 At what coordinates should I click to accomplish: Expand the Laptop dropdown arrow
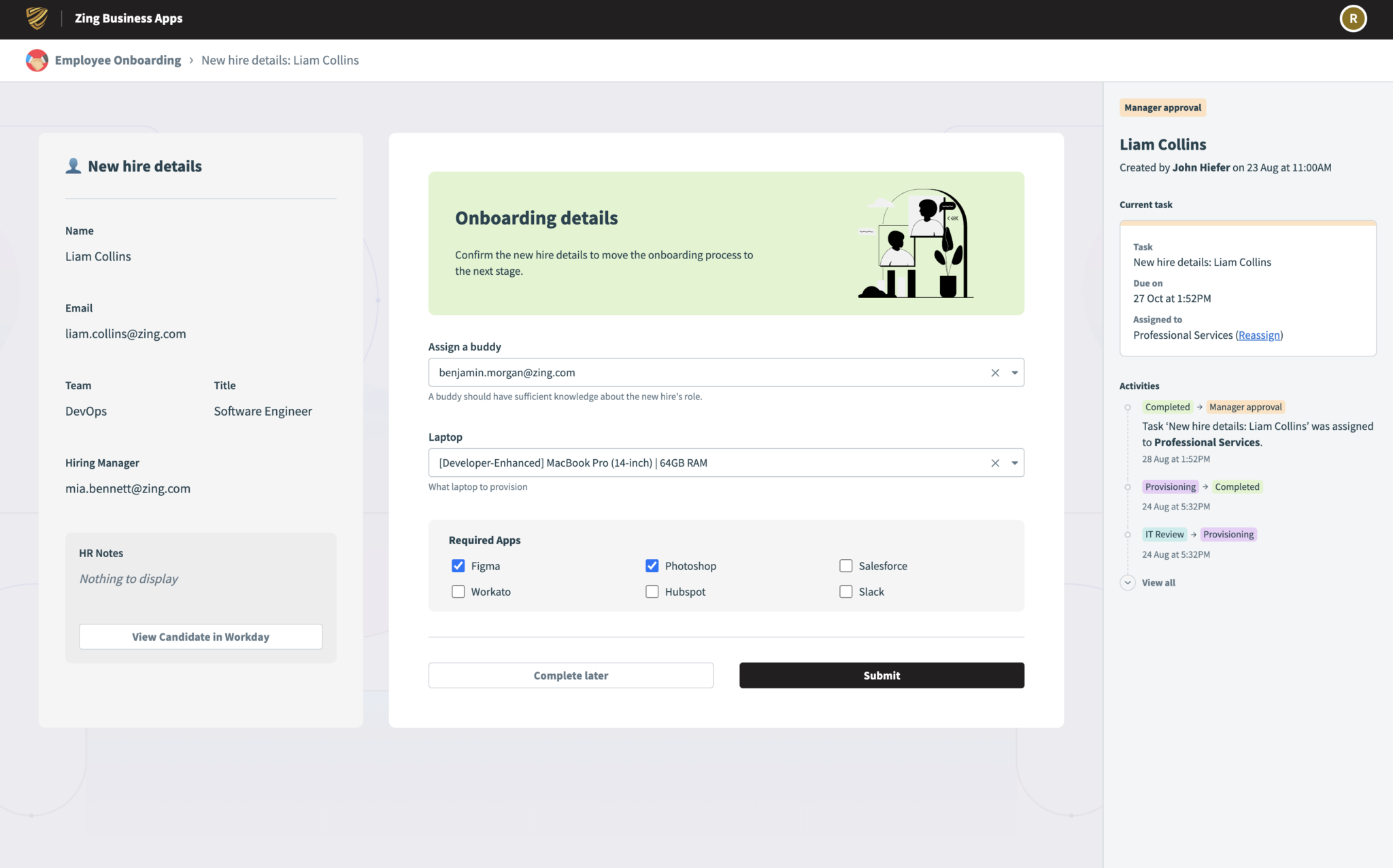[x=1014, y=463]
